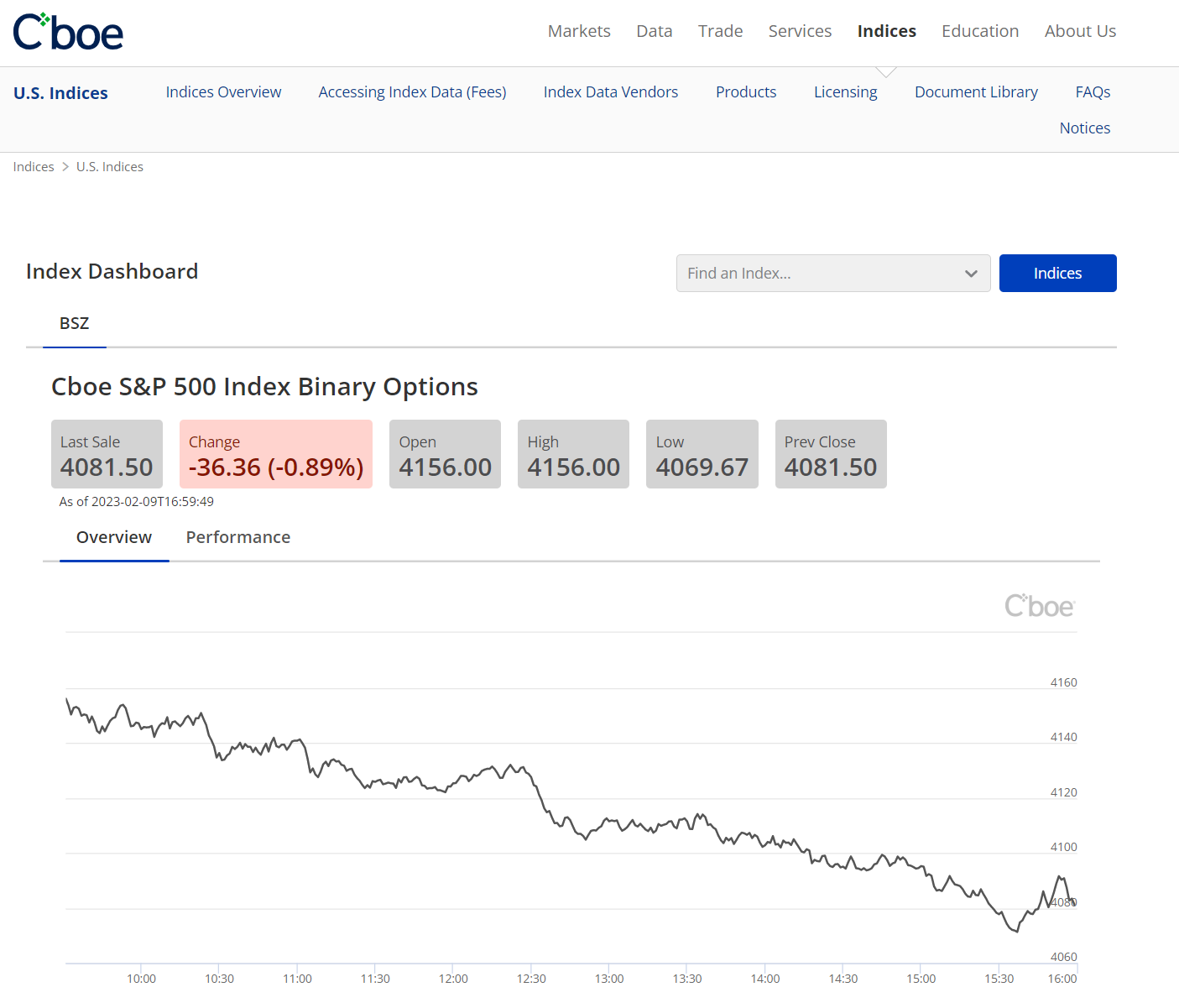Open the Data menu
This screenshot has width=1179, height=1008.
[x=655, y=31]
